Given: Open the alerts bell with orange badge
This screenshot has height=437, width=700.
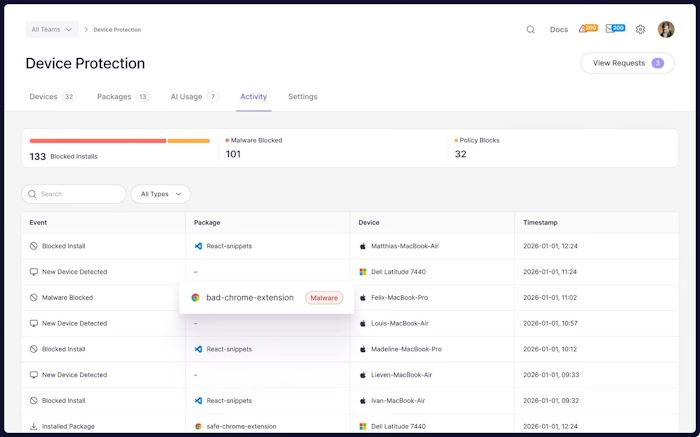Looking at the screenshot, I should (x=588, y=29).
